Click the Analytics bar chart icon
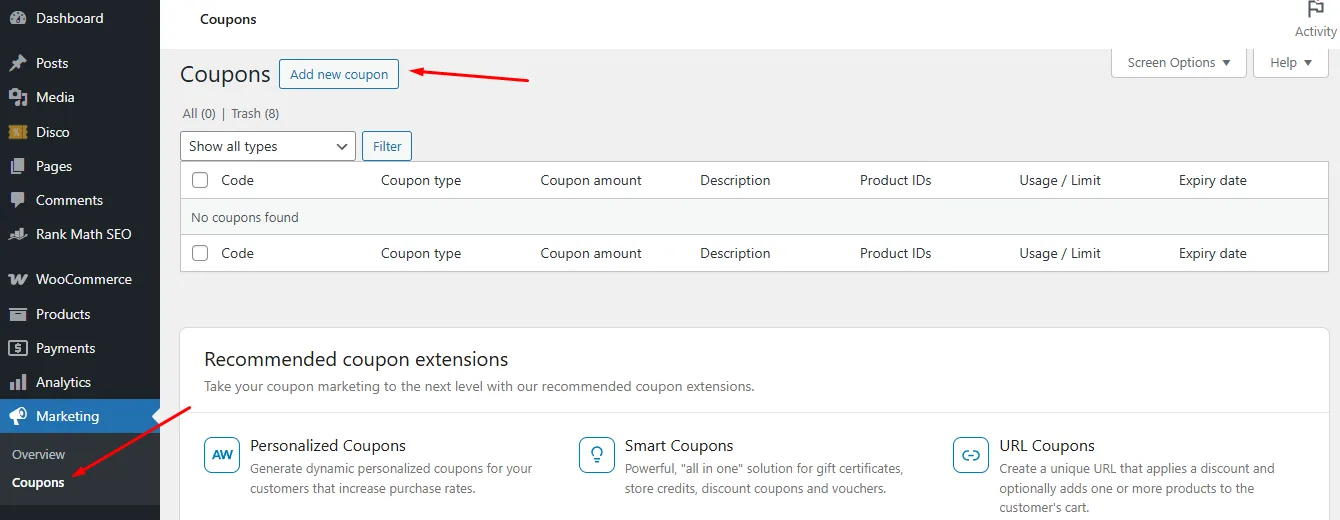Screen dimensions: 1340x520 click(x=17, y=382)
